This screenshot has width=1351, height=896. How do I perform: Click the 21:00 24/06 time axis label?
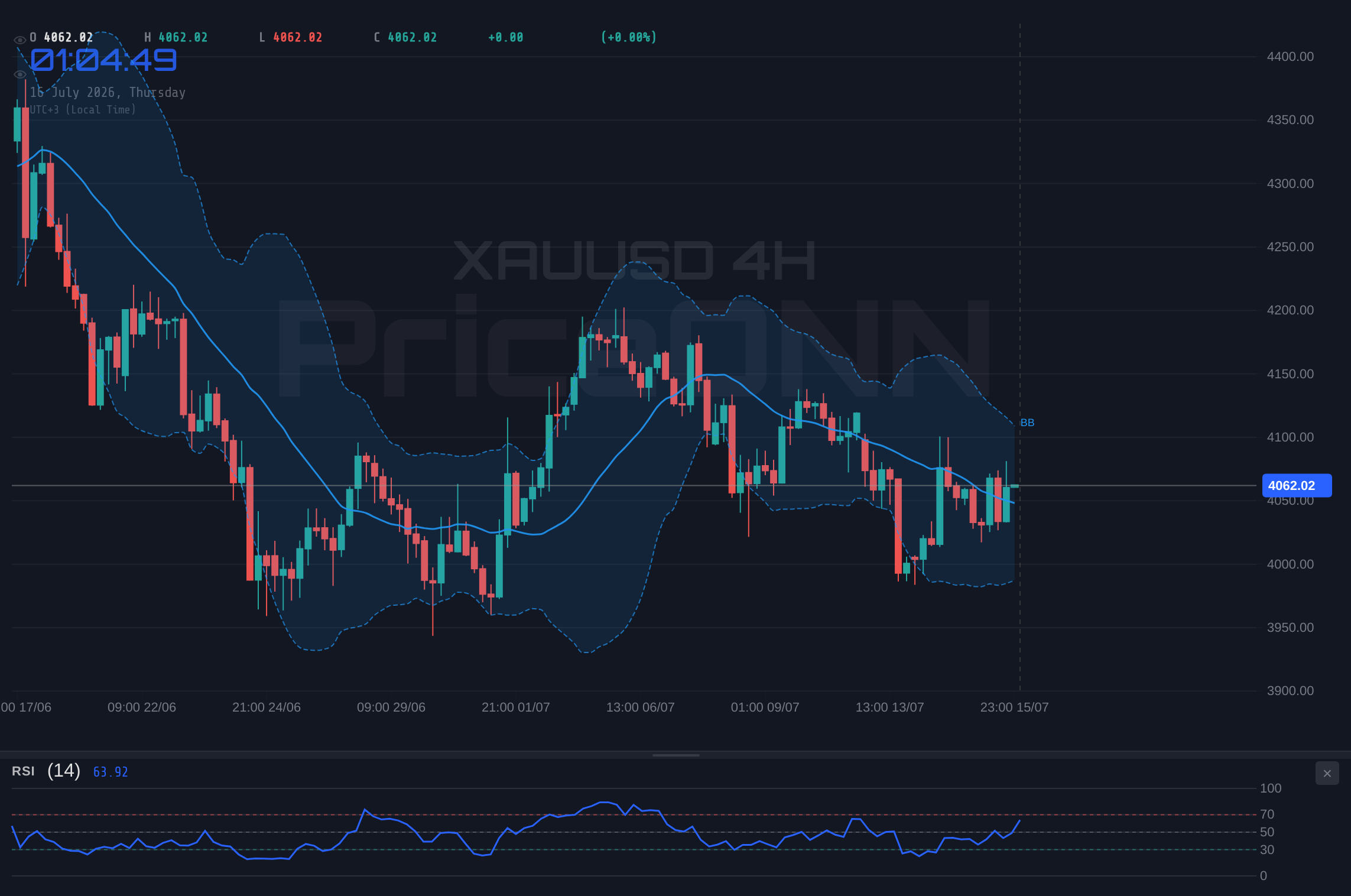[x=267, y=707]
